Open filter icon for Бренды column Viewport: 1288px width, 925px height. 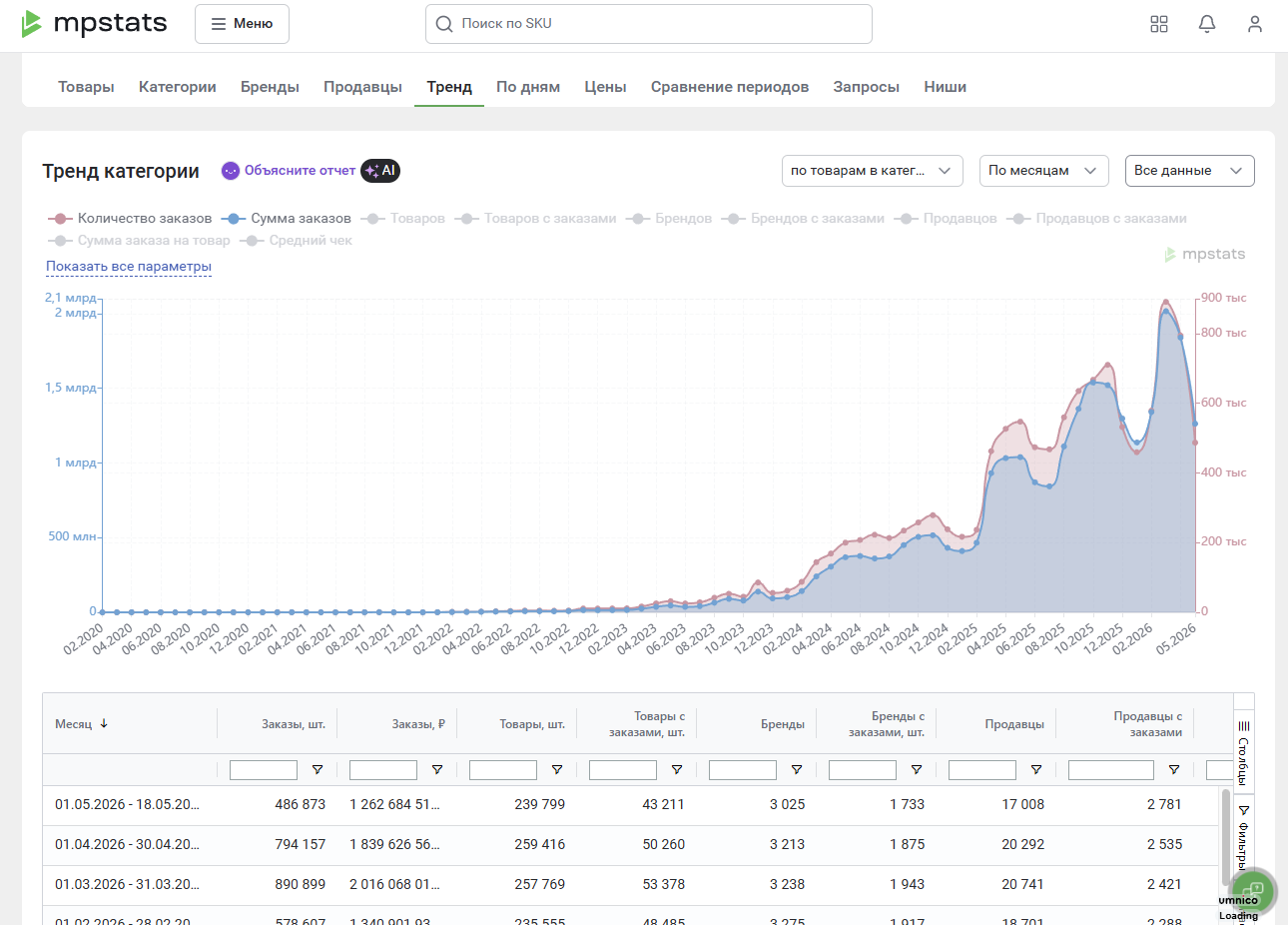click(797, 770)
